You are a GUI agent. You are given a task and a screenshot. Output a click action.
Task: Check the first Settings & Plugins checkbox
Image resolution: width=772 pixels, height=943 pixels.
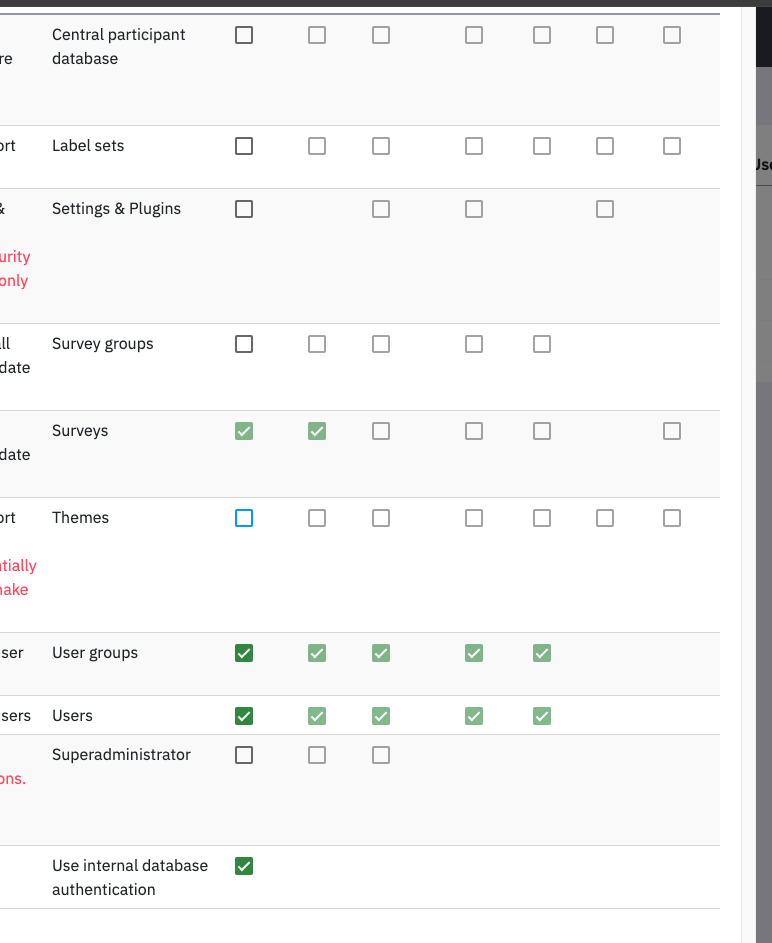[244, 209]
